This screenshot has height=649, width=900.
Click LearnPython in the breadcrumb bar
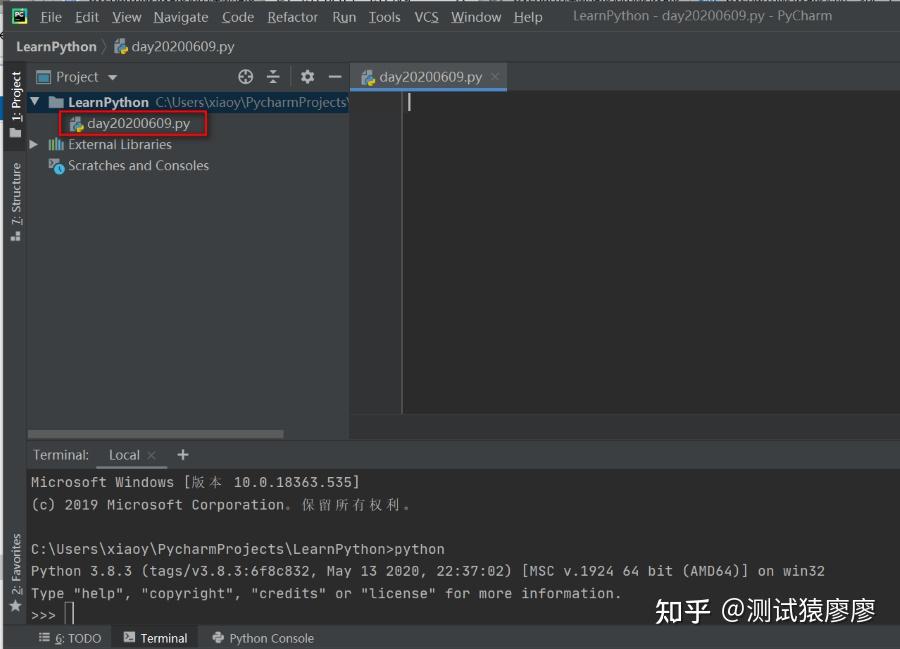coord(56,46)
